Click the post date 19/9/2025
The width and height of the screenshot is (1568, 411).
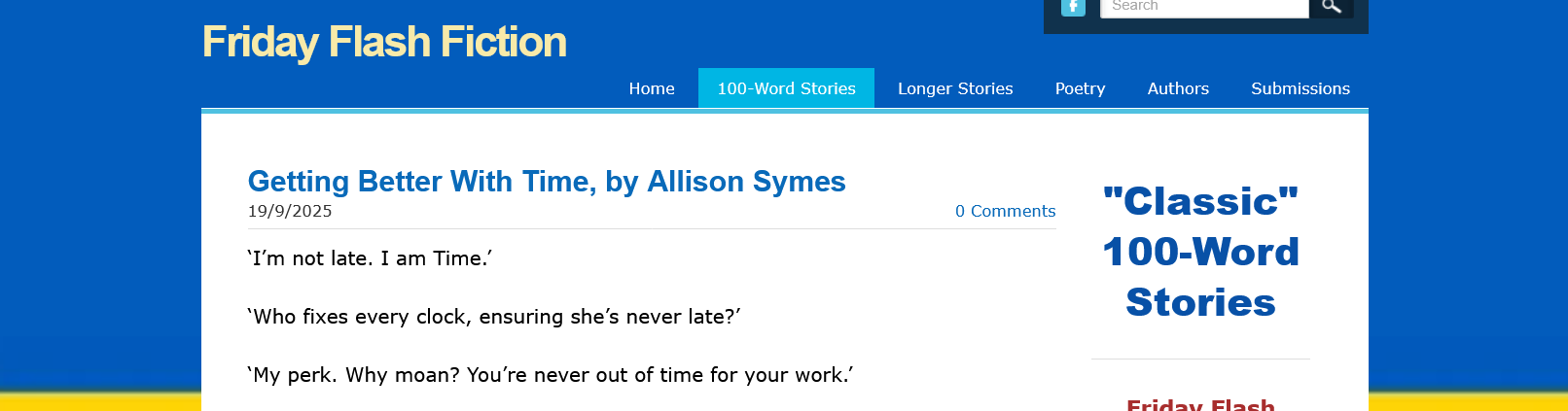click(x=290, y=211)
